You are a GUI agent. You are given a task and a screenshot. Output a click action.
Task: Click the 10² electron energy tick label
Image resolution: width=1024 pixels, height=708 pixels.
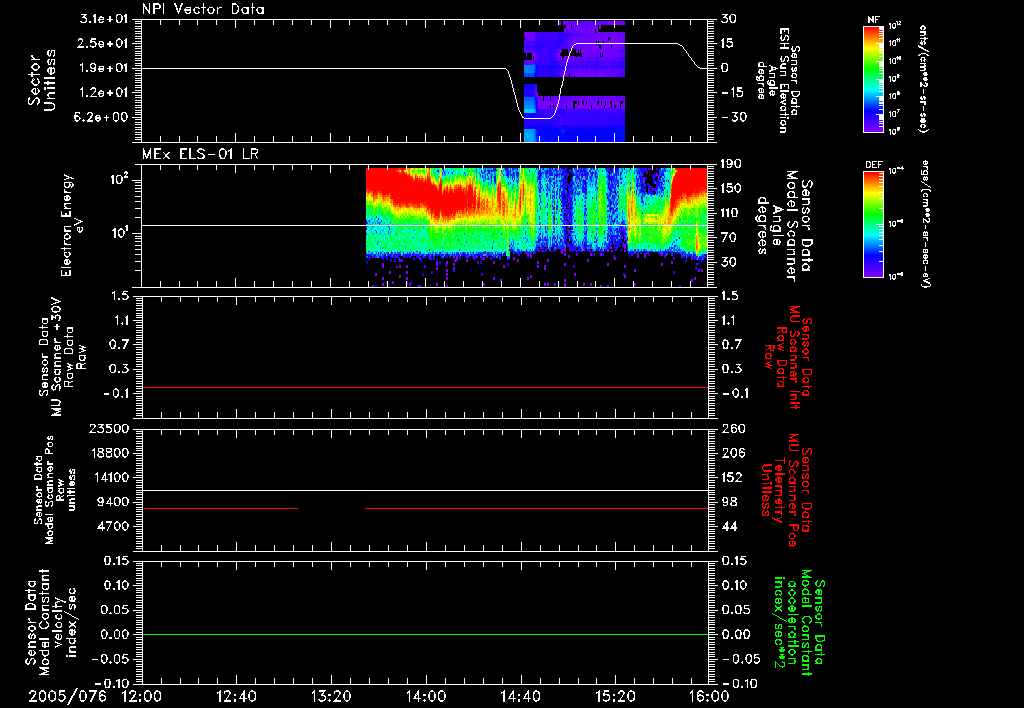[x=118, y=178]
